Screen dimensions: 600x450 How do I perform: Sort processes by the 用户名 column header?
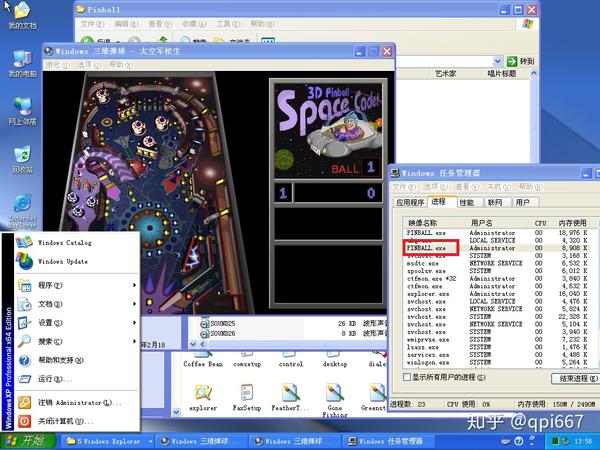497,223
